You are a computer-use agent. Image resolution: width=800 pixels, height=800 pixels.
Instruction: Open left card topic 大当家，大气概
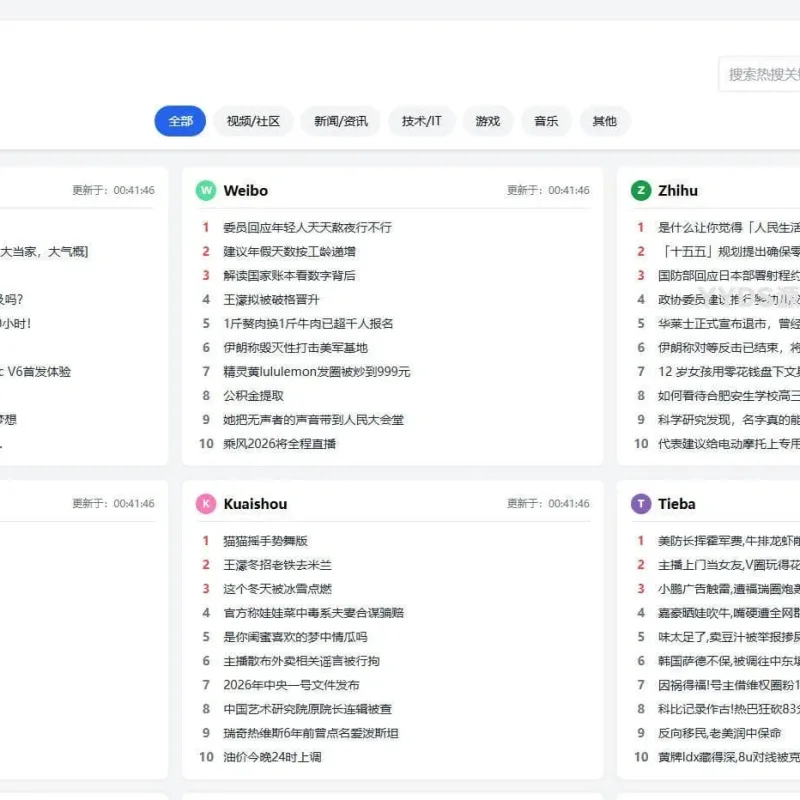coord(44,252)
